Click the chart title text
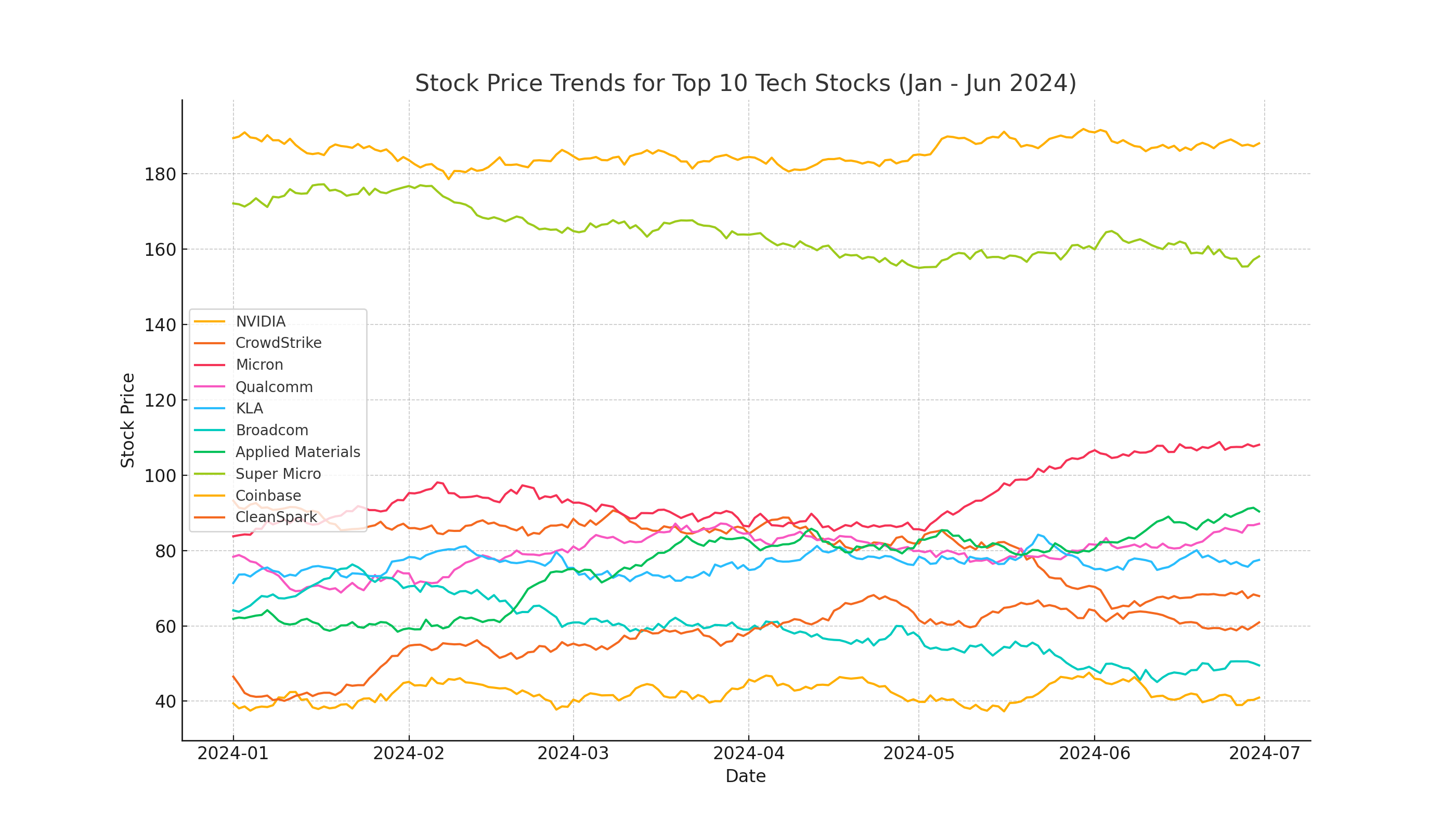1456x832 pixels. pos(745,83)
